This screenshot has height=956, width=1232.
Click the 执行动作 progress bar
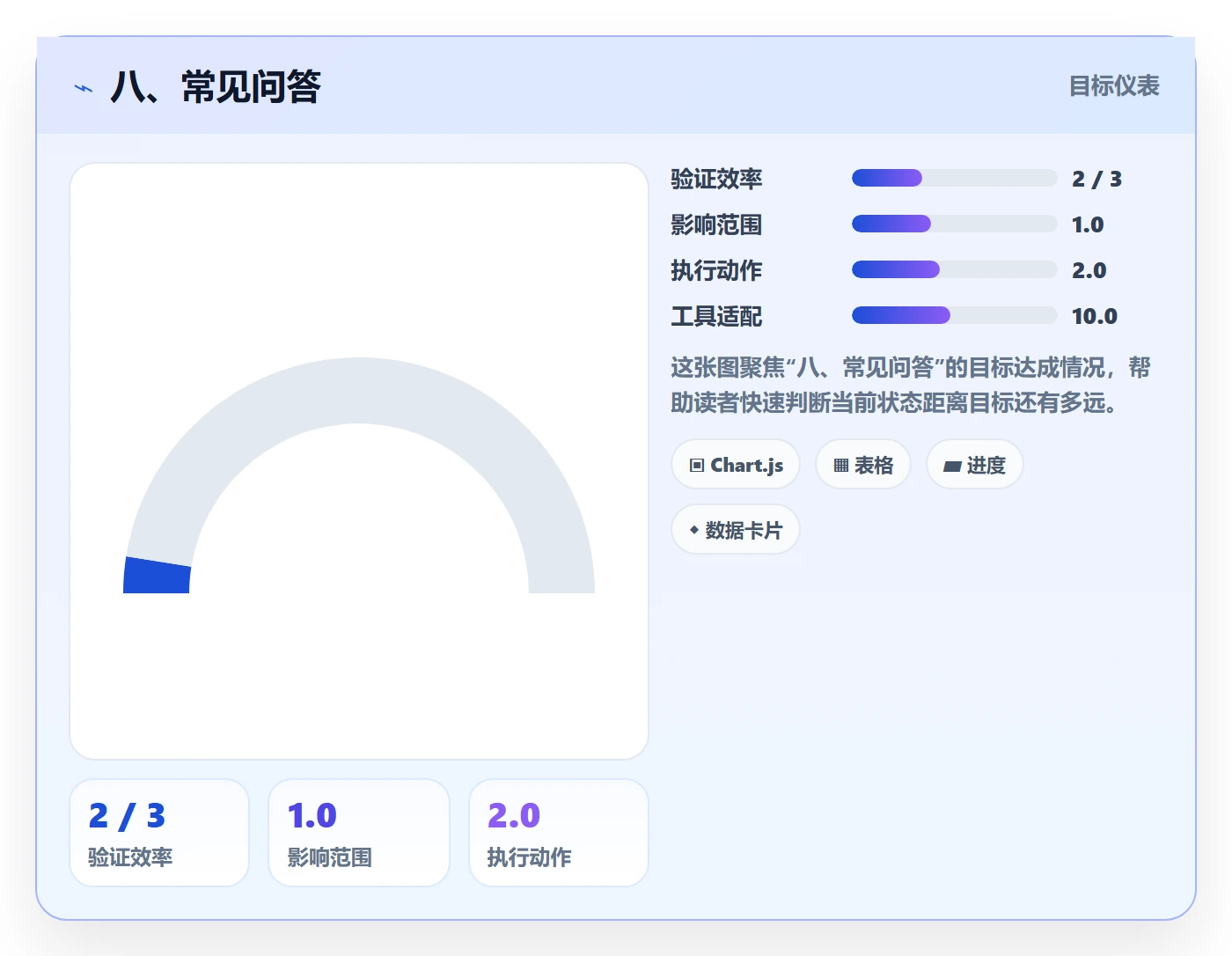click(954, 269)
